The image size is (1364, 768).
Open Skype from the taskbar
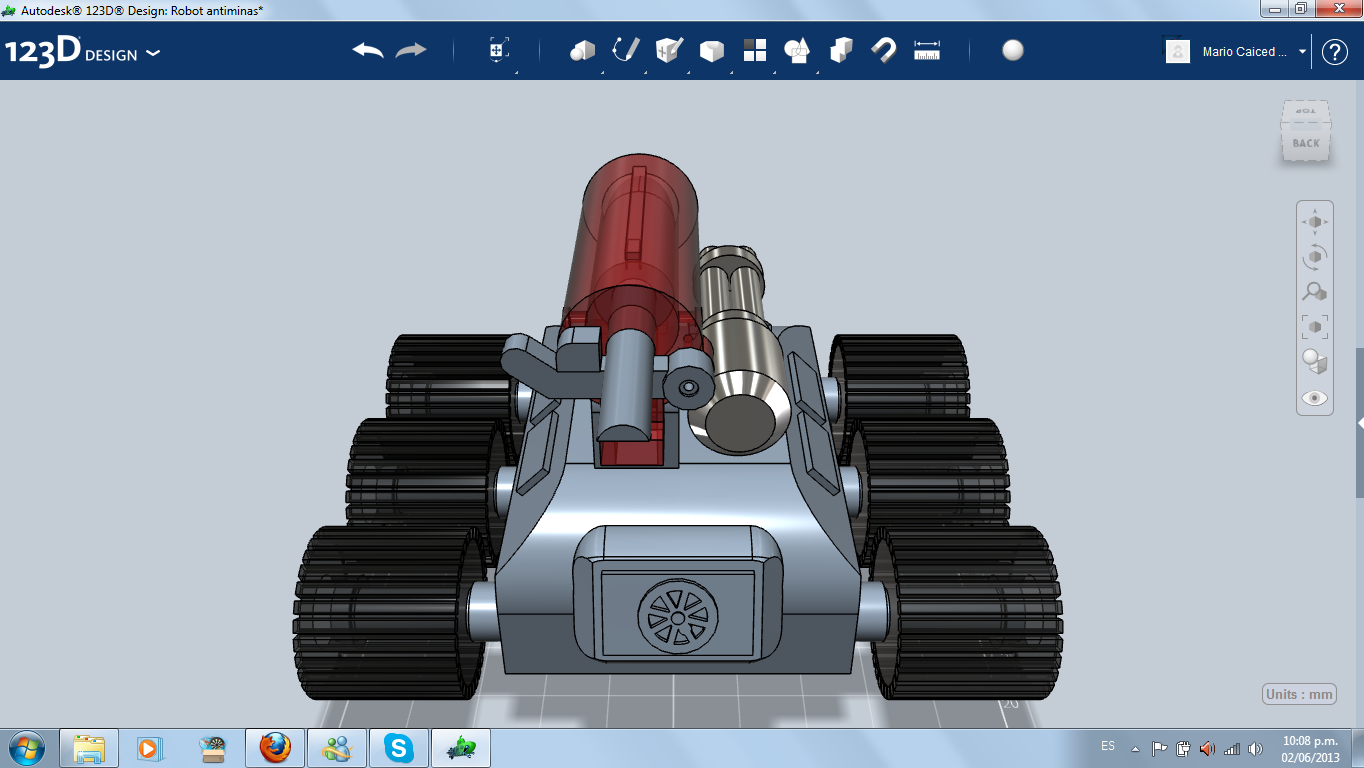[399, 748]
